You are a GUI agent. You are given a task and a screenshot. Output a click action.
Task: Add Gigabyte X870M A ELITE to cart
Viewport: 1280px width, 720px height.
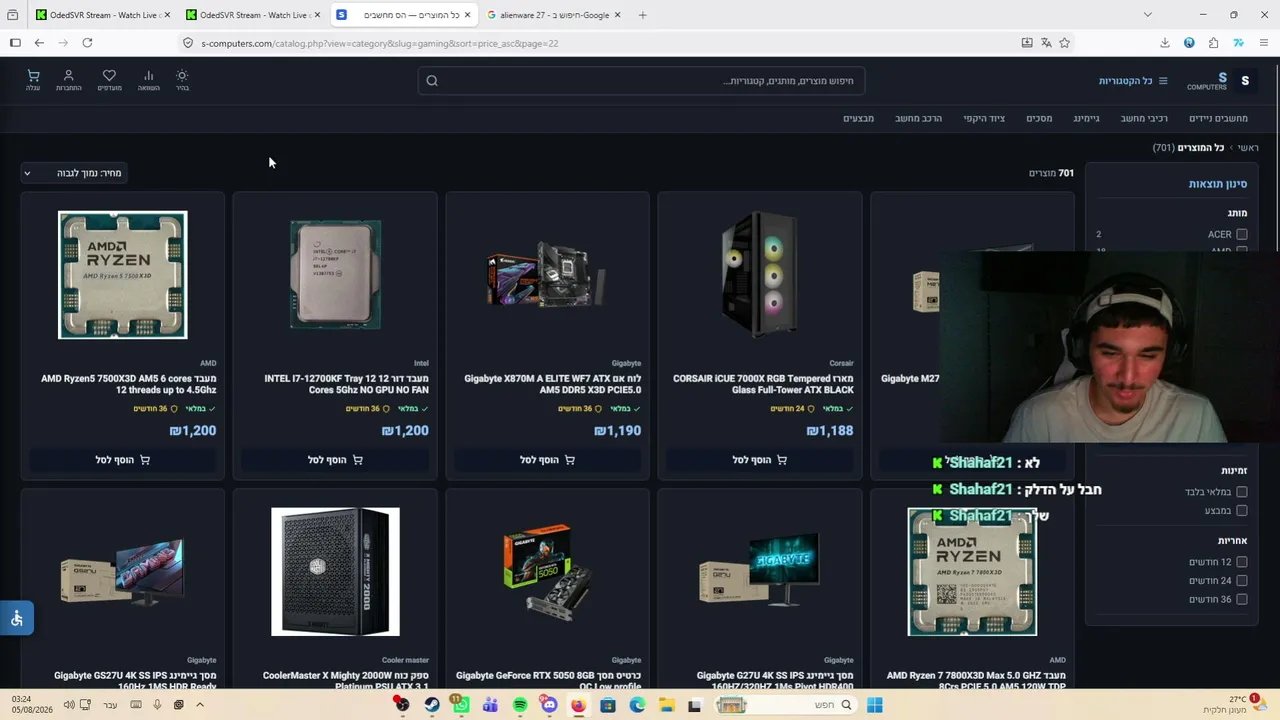coord(547,460)
